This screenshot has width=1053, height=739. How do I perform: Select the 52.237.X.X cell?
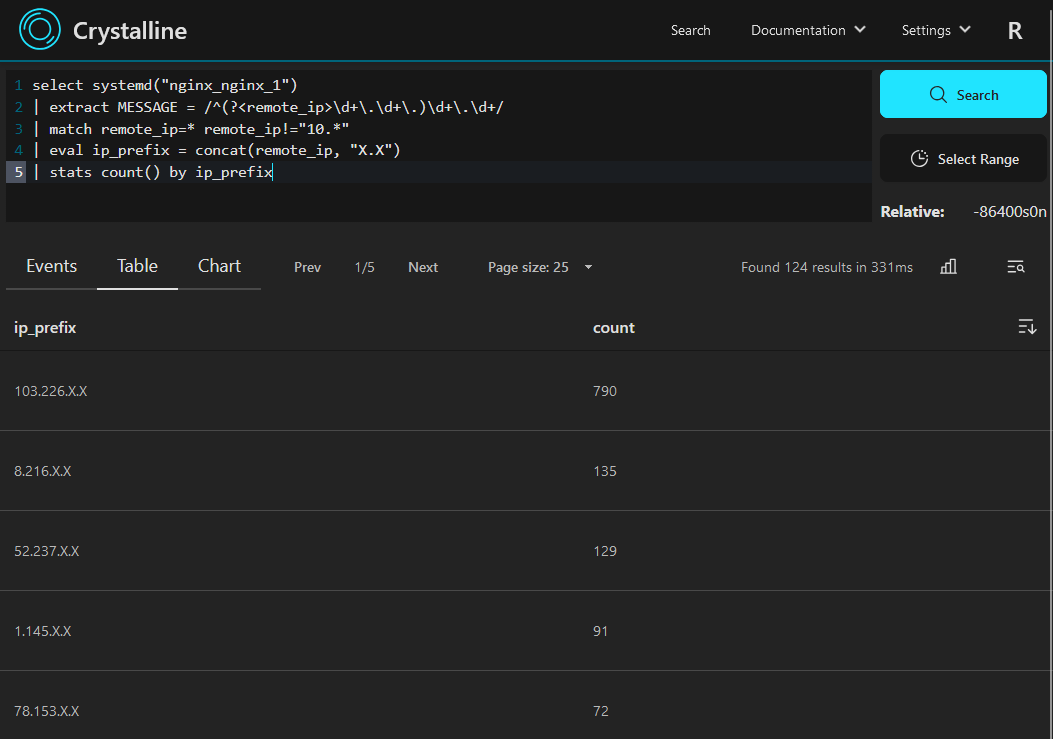(46, 551)
